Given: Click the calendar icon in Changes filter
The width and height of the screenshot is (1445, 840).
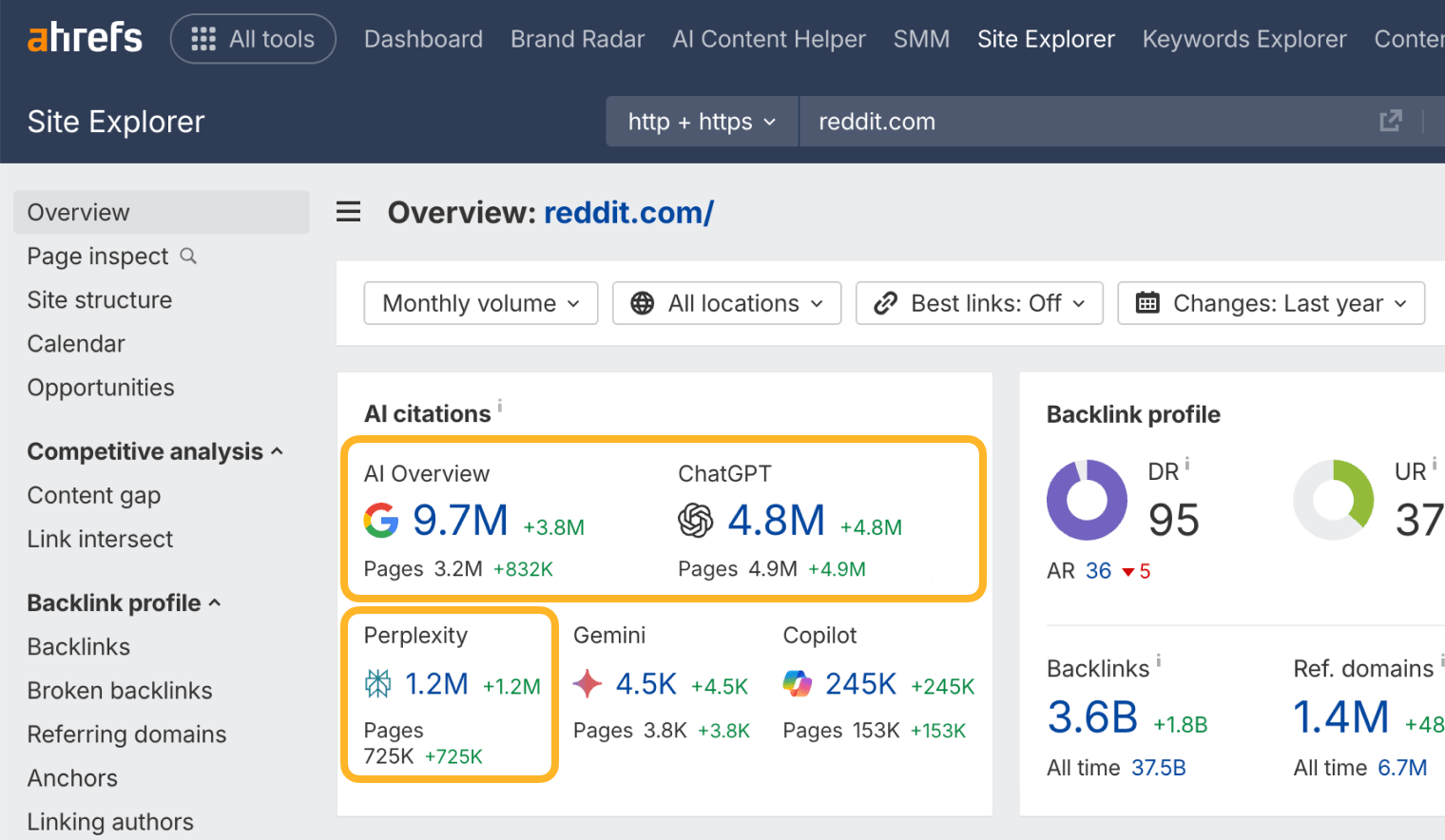Looking at the screenshot, I should tap(1147, 303).
